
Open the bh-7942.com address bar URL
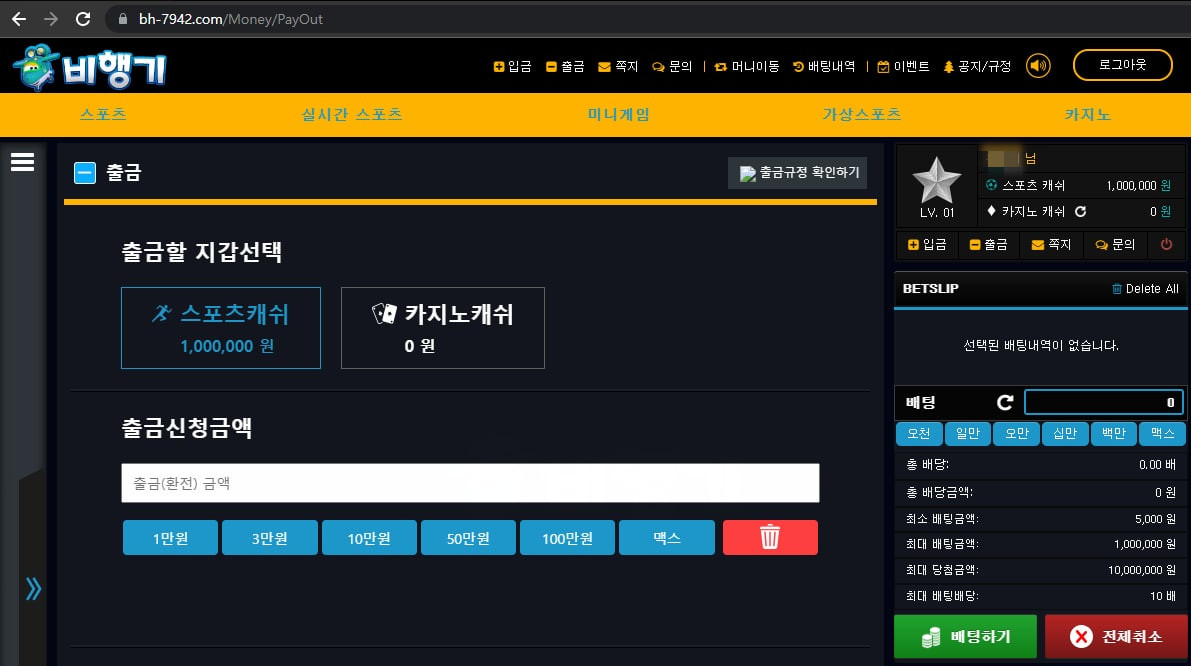point(230,19)
